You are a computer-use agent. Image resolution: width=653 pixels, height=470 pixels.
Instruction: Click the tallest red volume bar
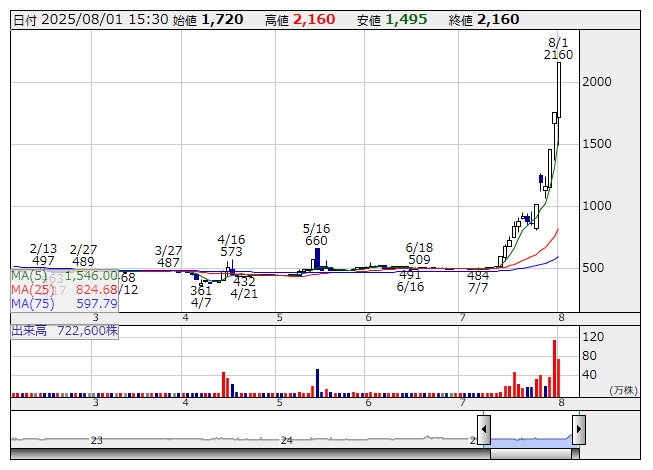554,368
